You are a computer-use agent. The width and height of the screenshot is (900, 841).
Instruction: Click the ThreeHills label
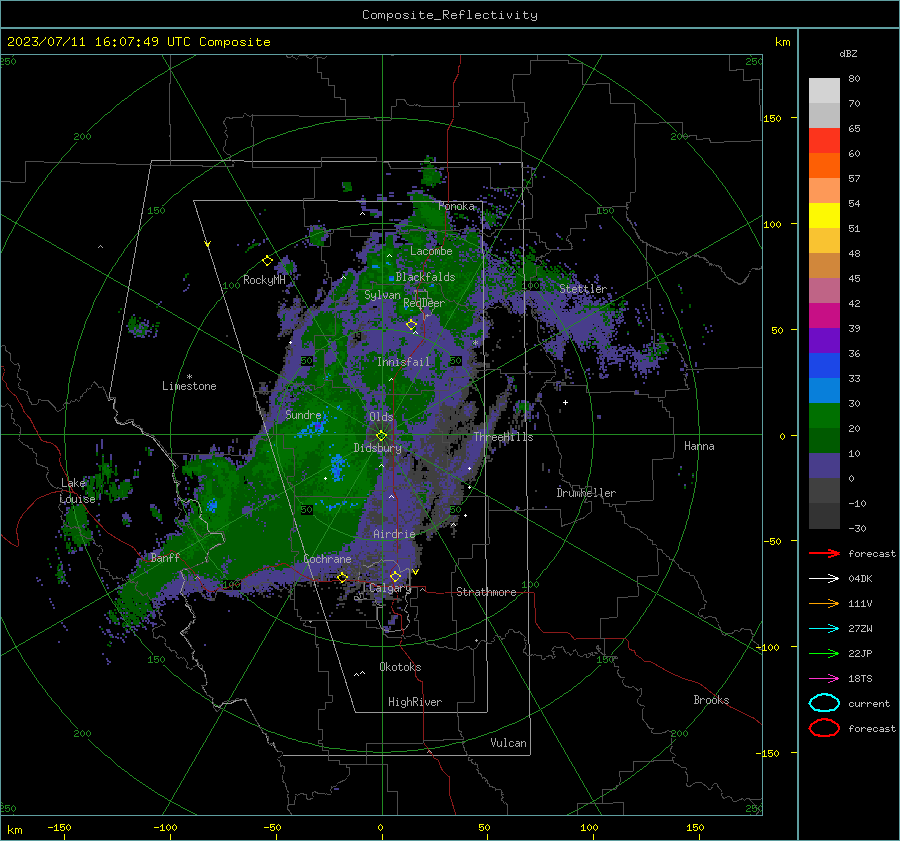pos(503,437)
